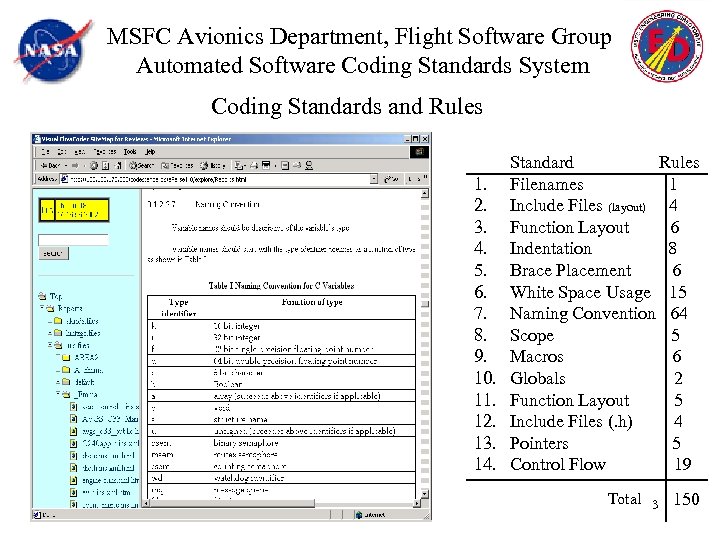Viewport: 720px width, 540px height.
Task: Click 'White Space Usage' standard
Action: pyautogui.click(x=580, y=292)
